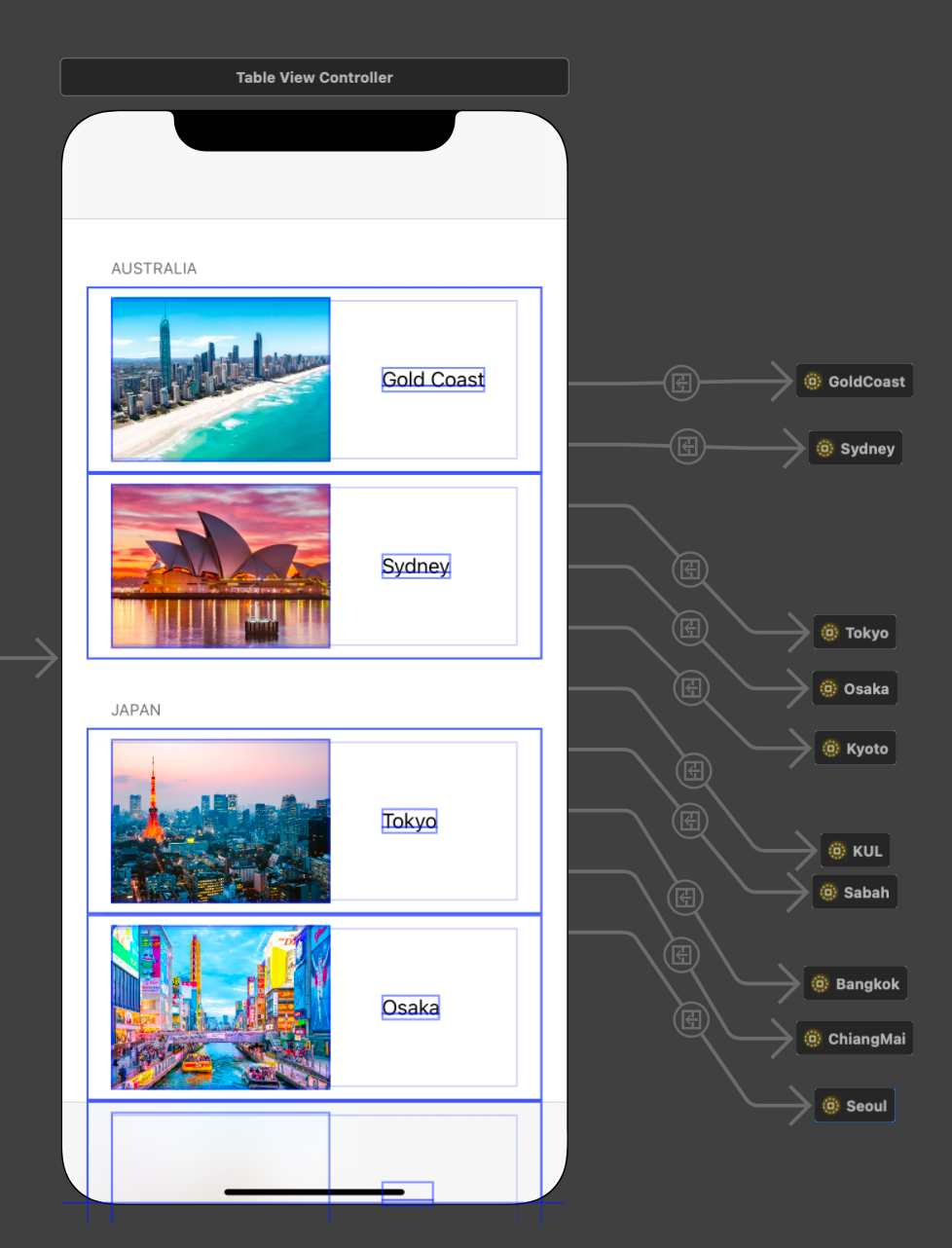952x1248 pixels.
Task: Click the AUSTRALIA section header
Action: tap(154, 268)
